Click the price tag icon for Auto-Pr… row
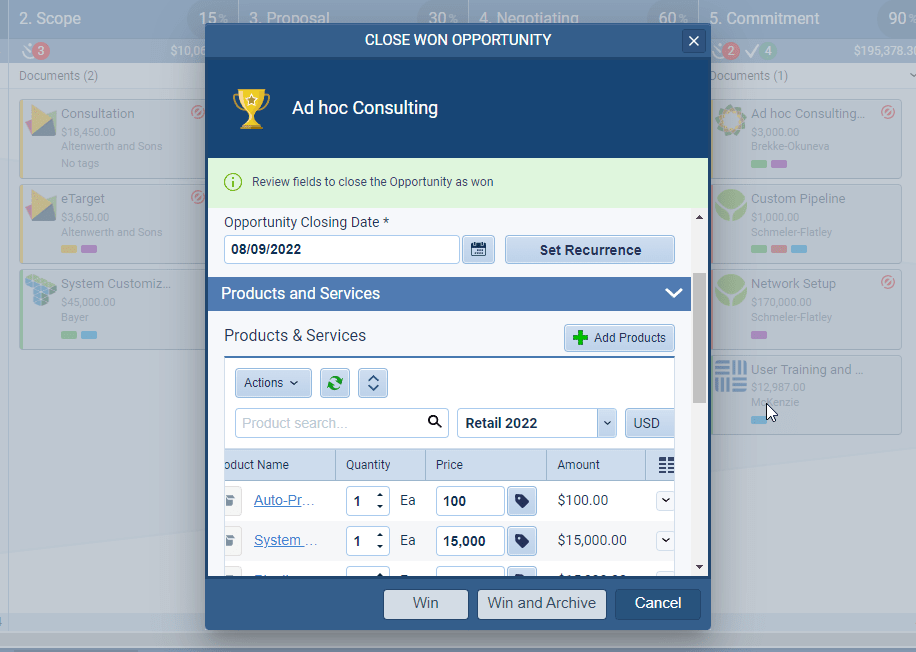916x652 pixels. click(x=521, y=501)
